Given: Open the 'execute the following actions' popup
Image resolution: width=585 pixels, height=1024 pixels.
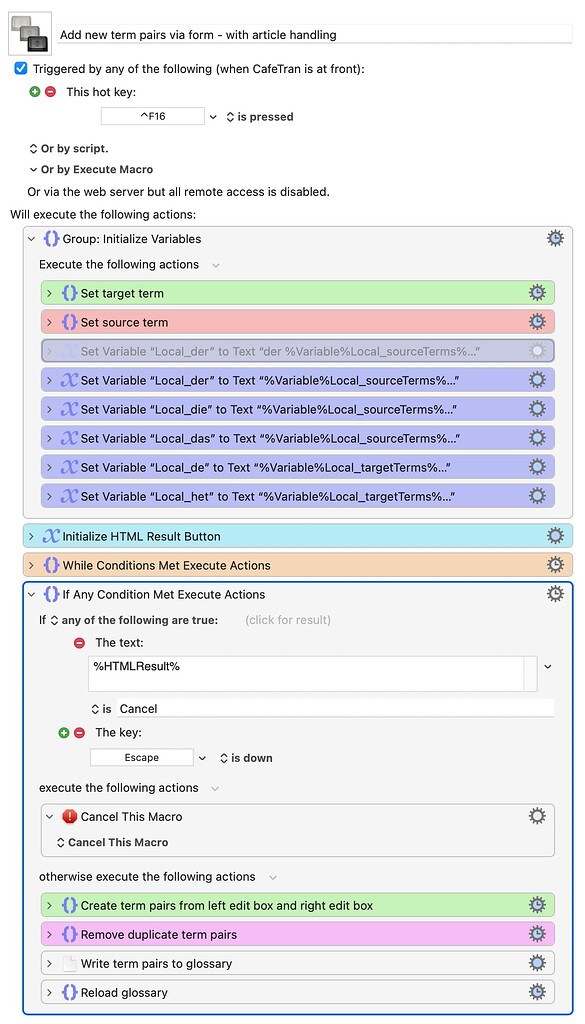Looking at the screenshot, I should coord(214,788).
